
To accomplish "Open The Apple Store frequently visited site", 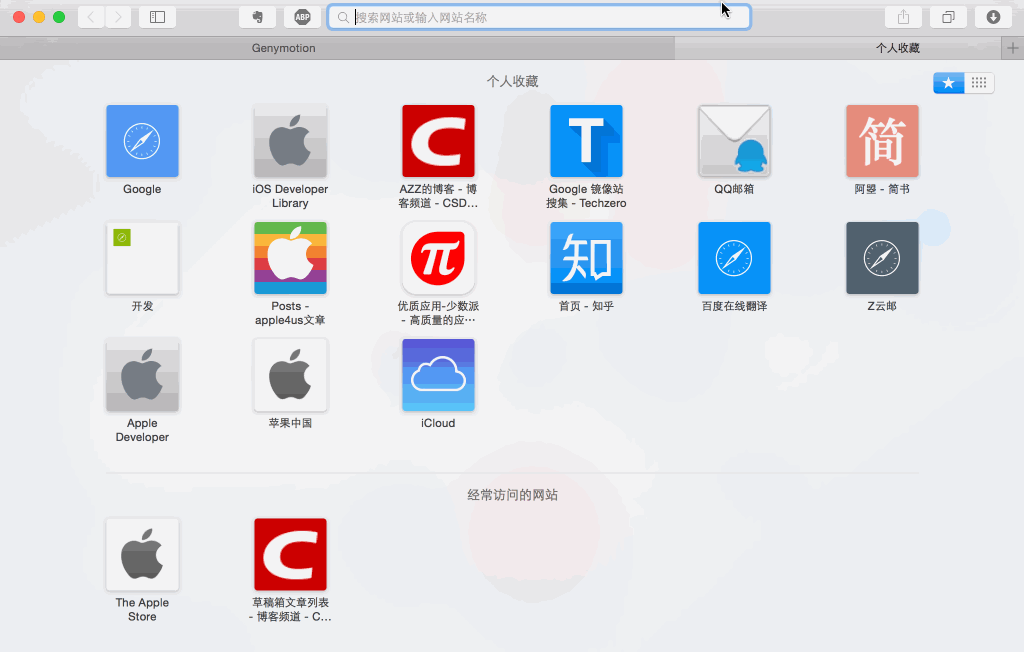I will [142, 555].
